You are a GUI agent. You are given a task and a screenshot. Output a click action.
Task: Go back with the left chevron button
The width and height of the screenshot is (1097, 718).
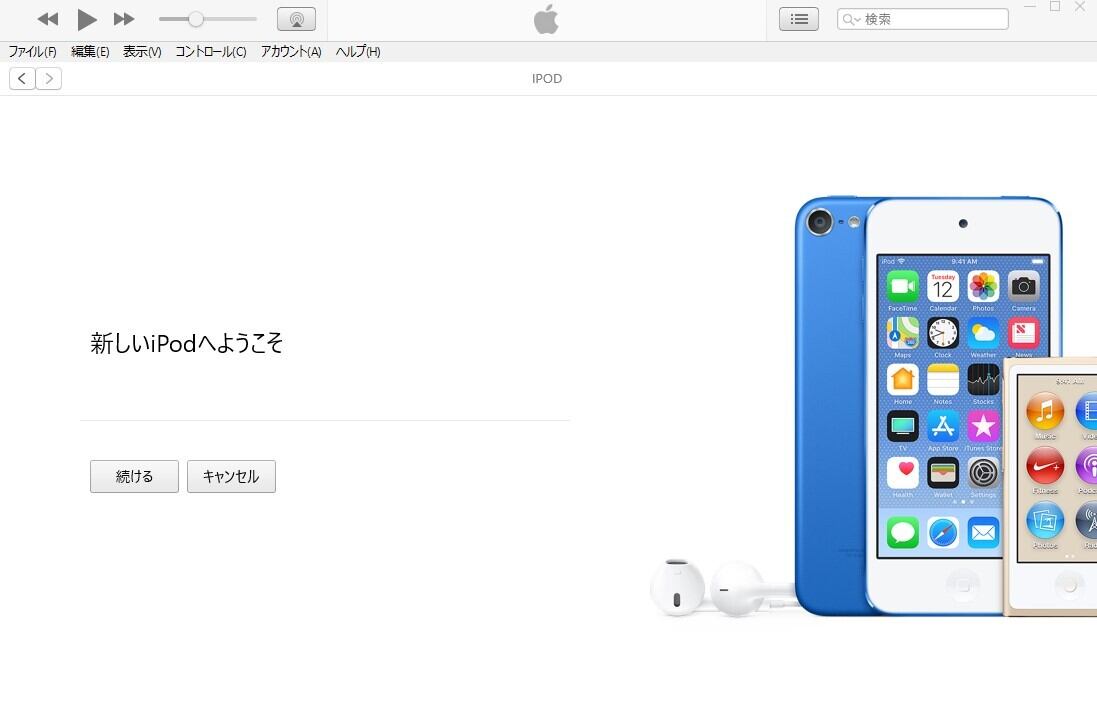pos(22,78)
